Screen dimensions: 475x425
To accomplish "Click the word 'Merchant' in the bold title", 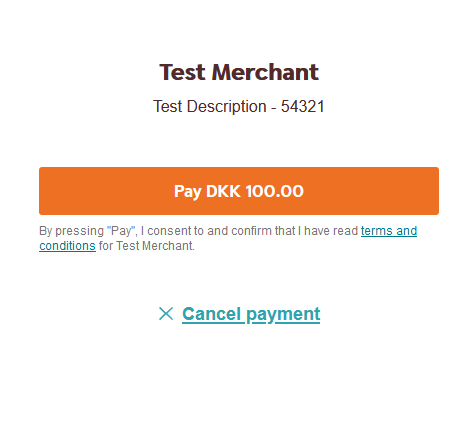I will [x=265, y=72].
